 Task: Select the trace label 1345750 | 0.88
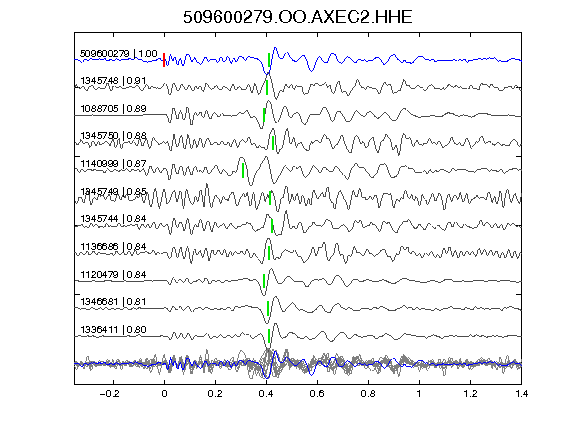click(113, 136)
